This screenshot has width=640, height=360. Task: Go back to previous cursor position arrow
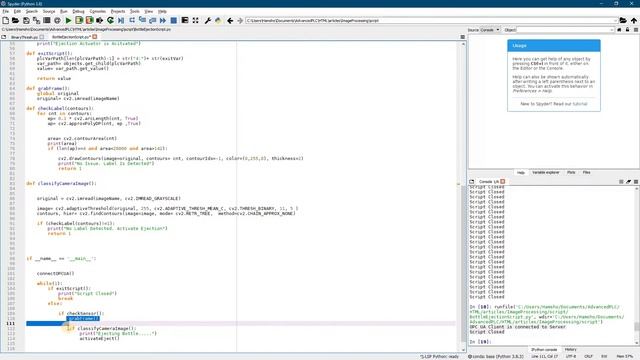[230, 20]
